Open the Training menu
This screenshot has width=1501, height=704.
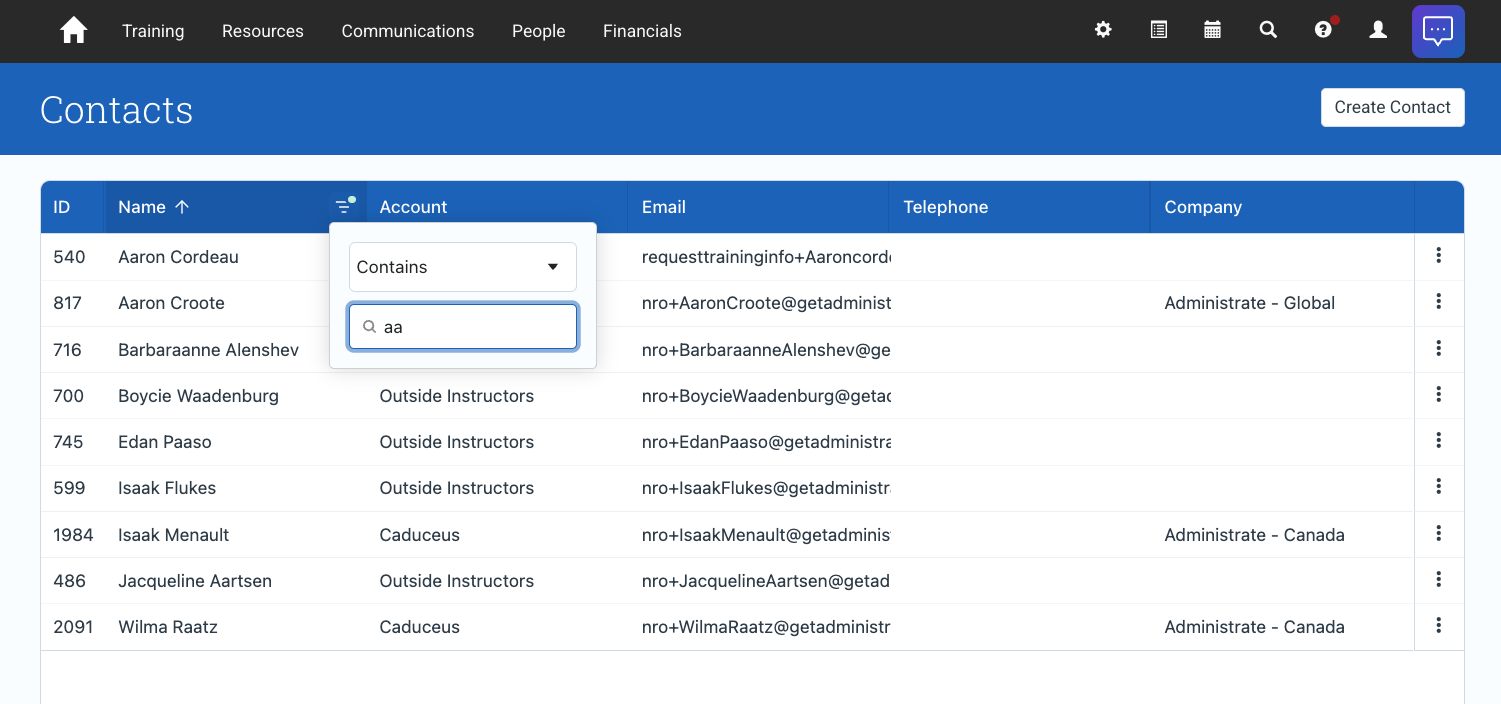(153, 31)
